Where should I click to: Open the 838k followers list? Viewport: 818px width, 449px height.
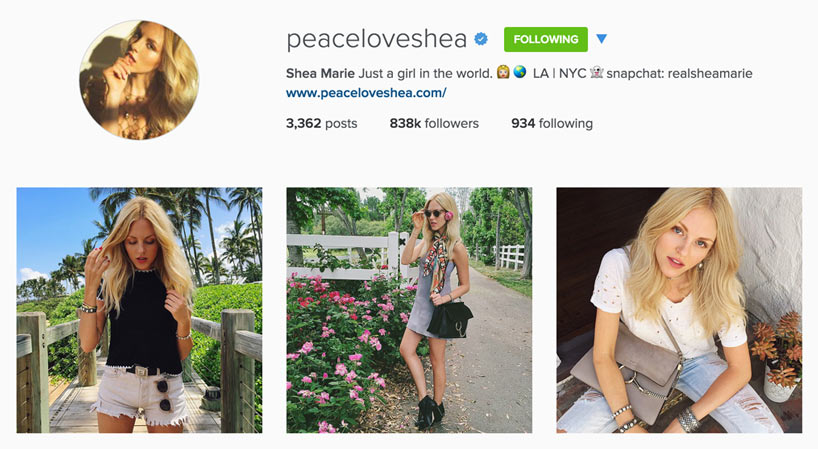coord(434,124)
